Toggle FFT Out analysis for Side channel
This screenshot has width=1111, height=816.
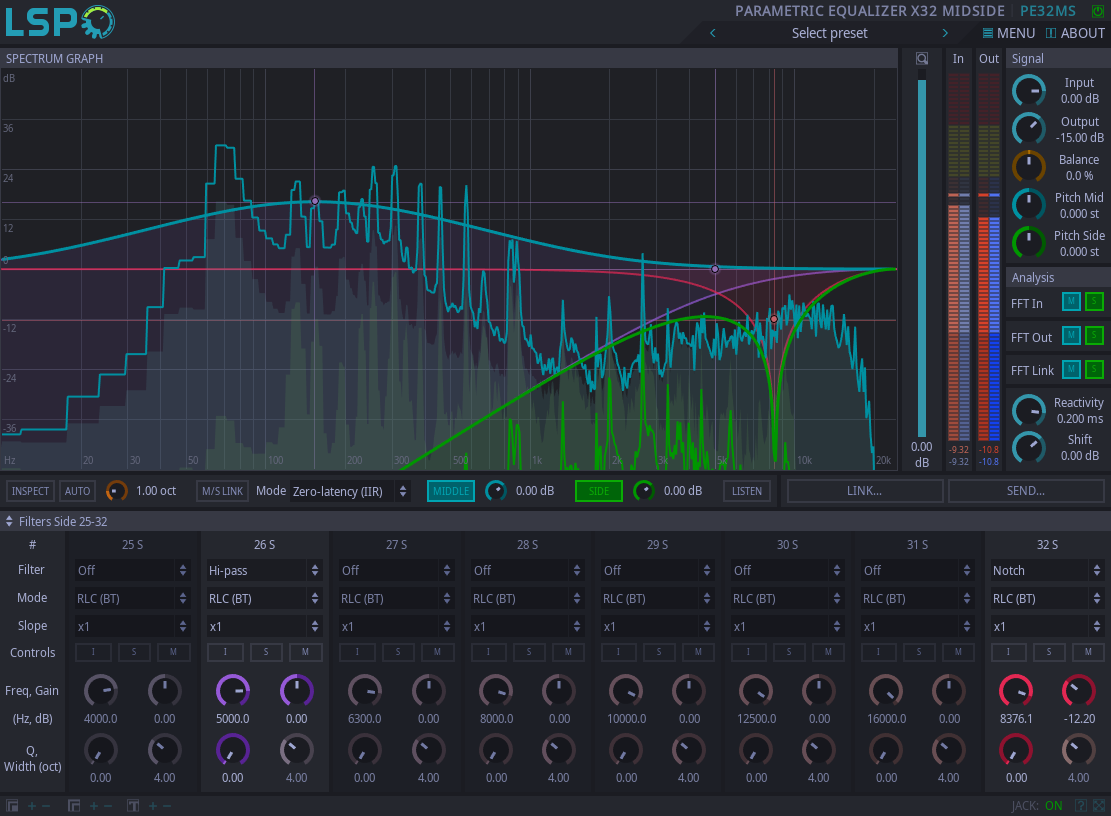coord(1094,336)
